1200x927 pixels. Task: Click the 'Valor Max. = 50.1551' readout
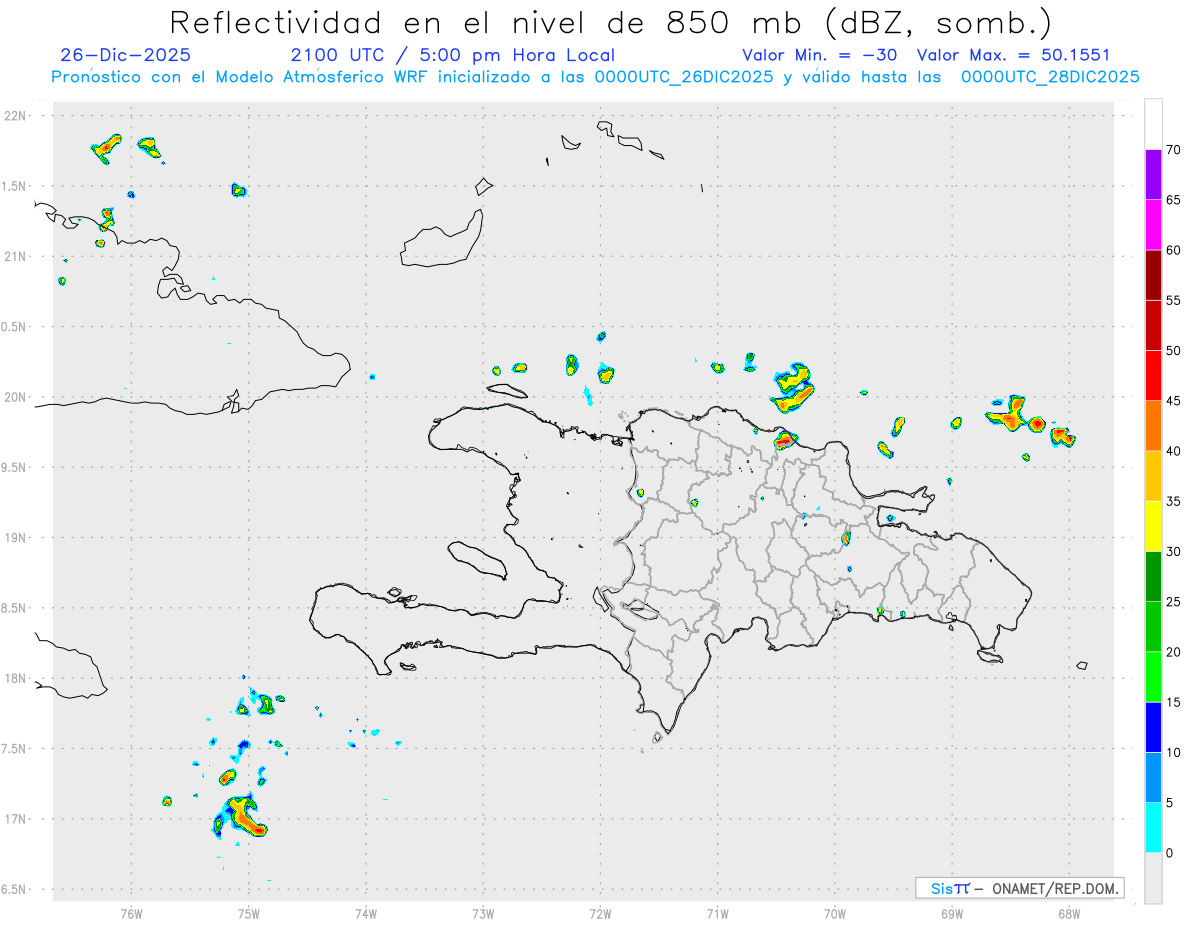[1013, 55]
